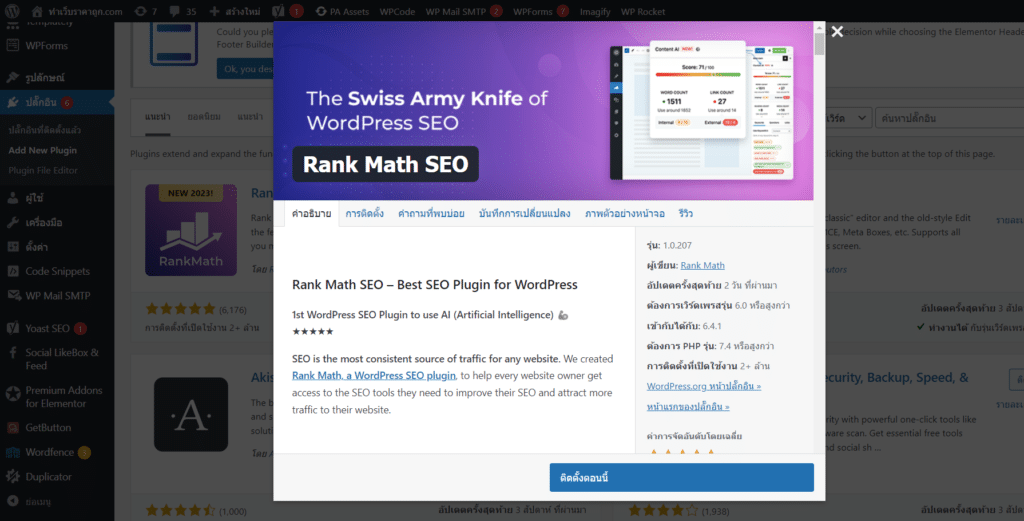Click the WordPress logo in admin bar
The height and width of the screenshot is (521, 1024).
point(12,11)
